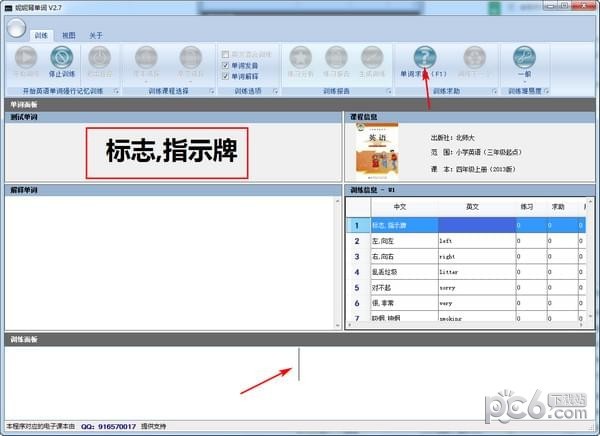Click the English cell 'sorry'
The height and width of the screenshot is (436, 600).
click(477, 287)
